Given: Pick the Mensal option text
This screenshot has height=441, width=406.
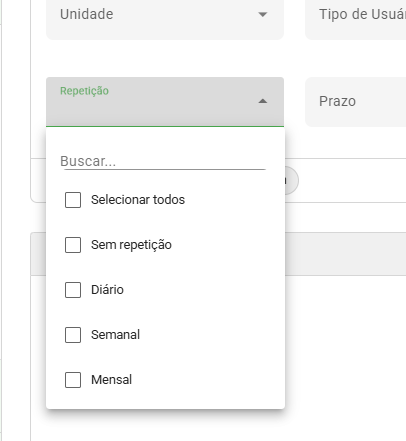Looking at the screenshot, I should (x=111, y=380).
